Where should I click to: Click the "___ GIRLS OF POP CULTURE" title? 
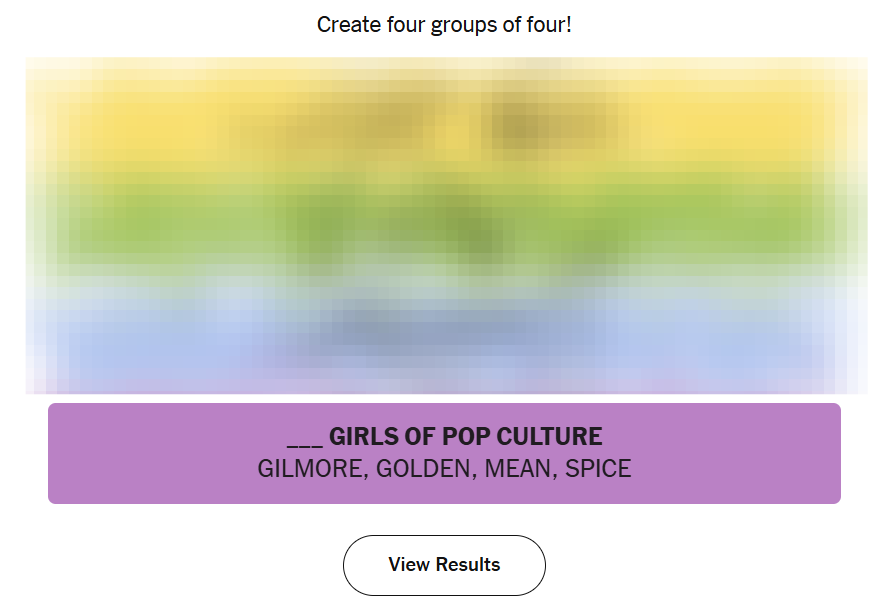pos(444,437)
